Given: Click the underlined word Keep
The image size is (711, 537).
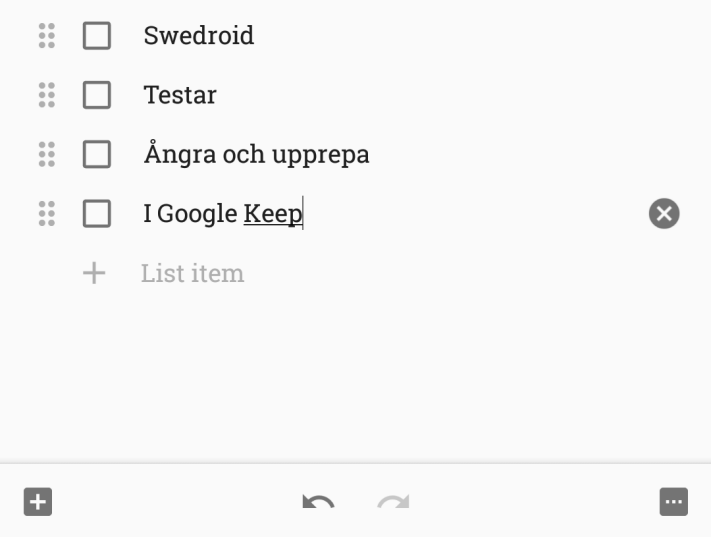Looking at the screenshot, I should [272, 214].
